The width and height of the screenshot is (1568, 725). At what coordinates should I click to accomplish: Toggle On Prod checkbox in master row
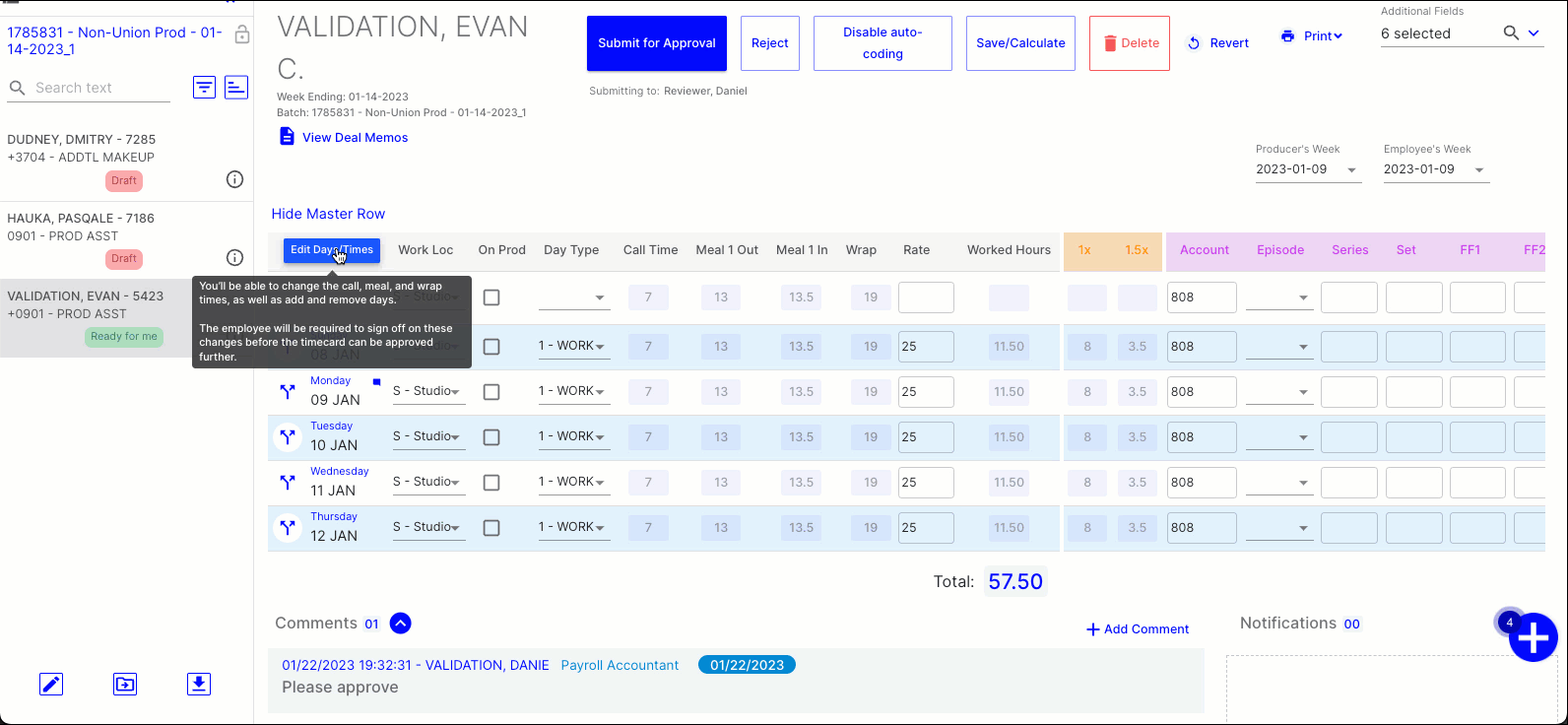[491, 297]
